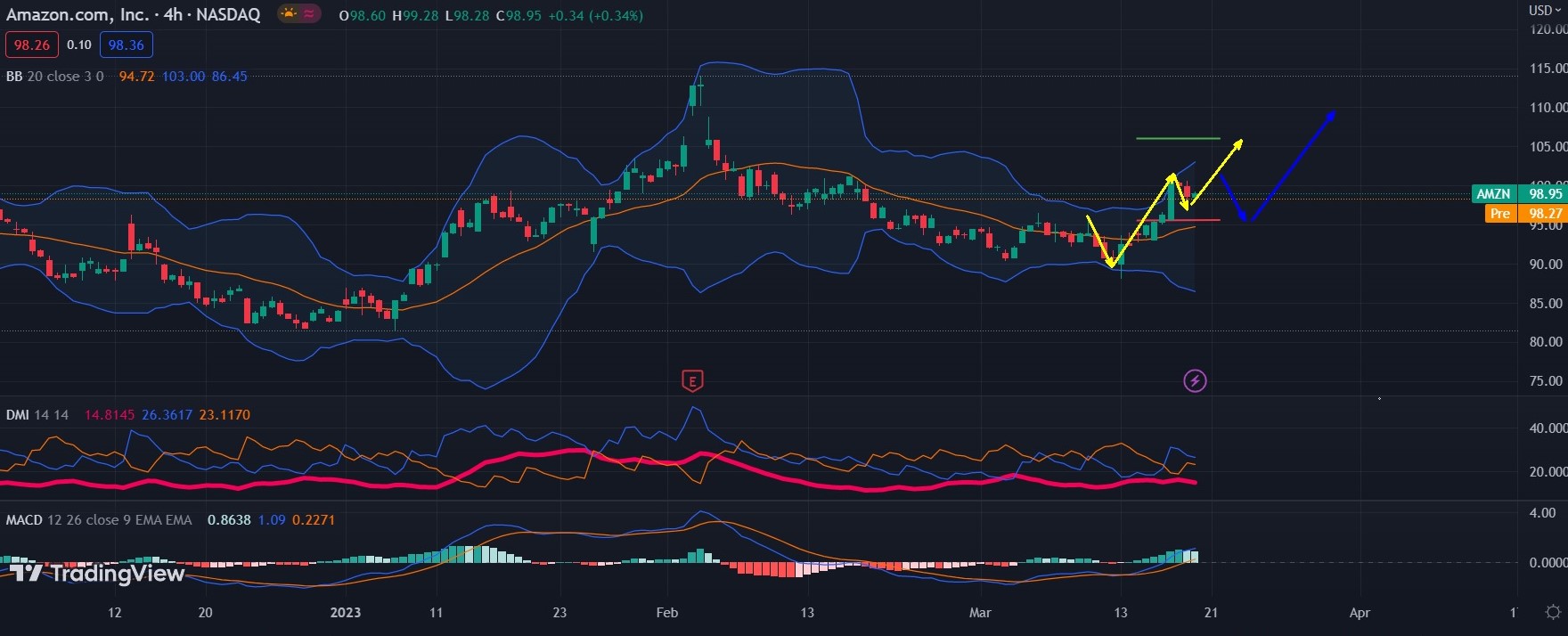Click the 40.00 DMI scale label
1568x636 pixels.
pos(1548,428)
